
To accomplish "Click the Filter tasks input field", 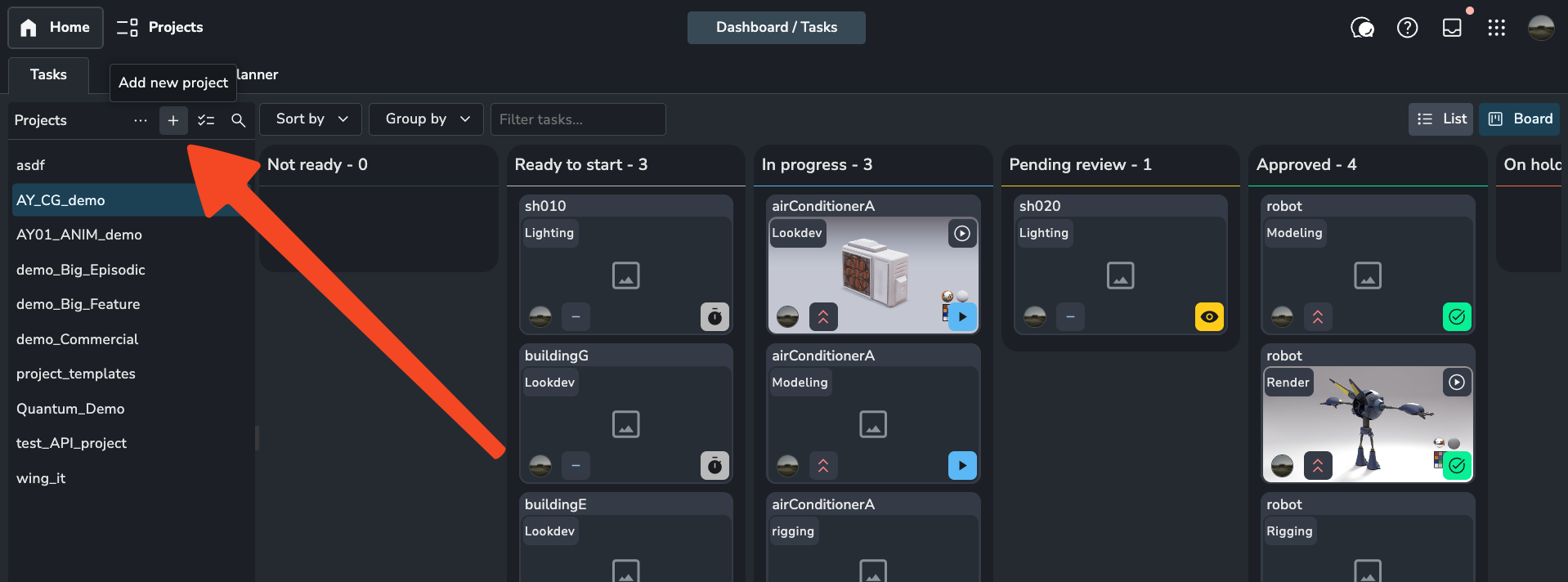I will [578, 119].
